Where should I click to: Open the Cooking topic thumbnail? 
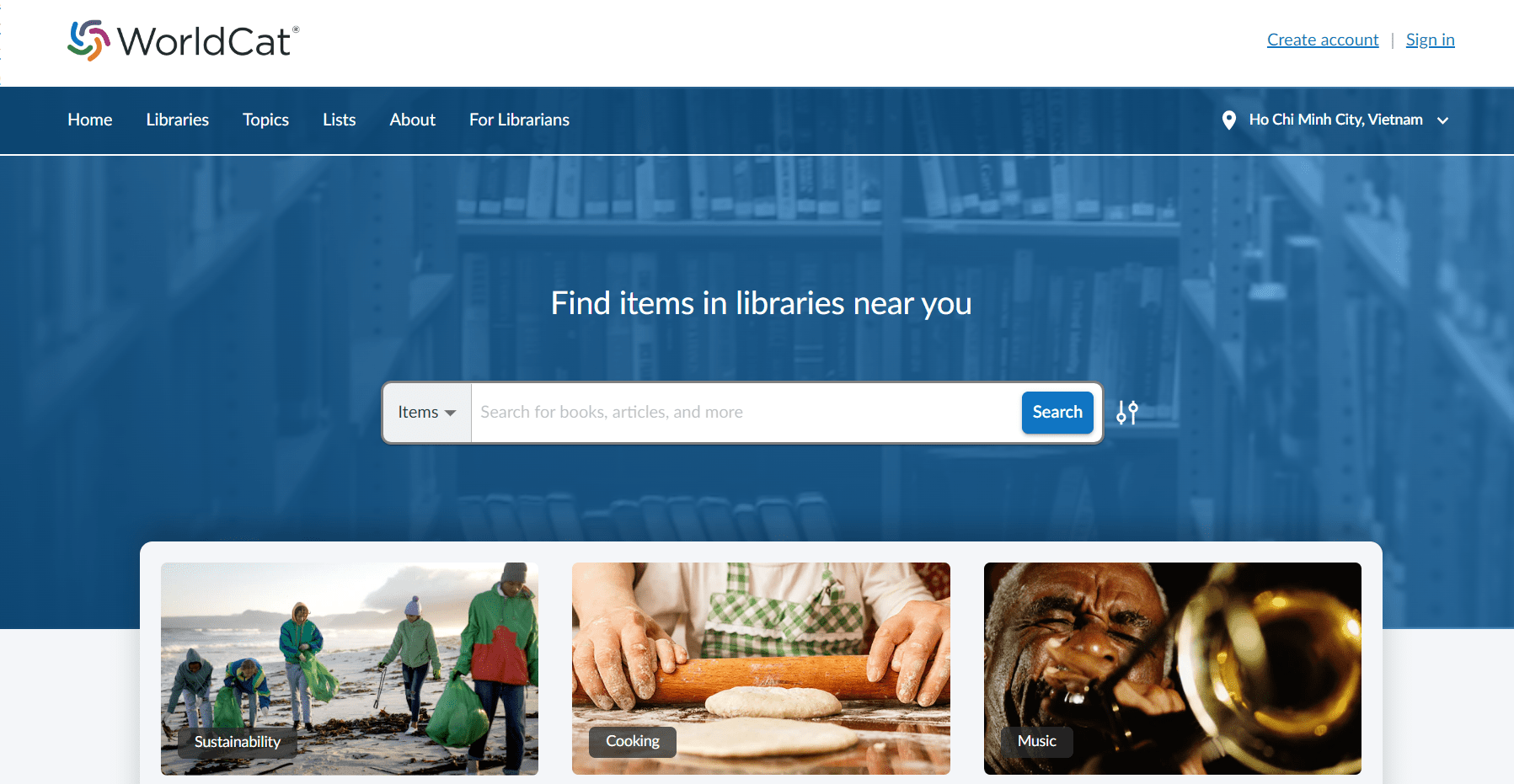click(761, 669)
